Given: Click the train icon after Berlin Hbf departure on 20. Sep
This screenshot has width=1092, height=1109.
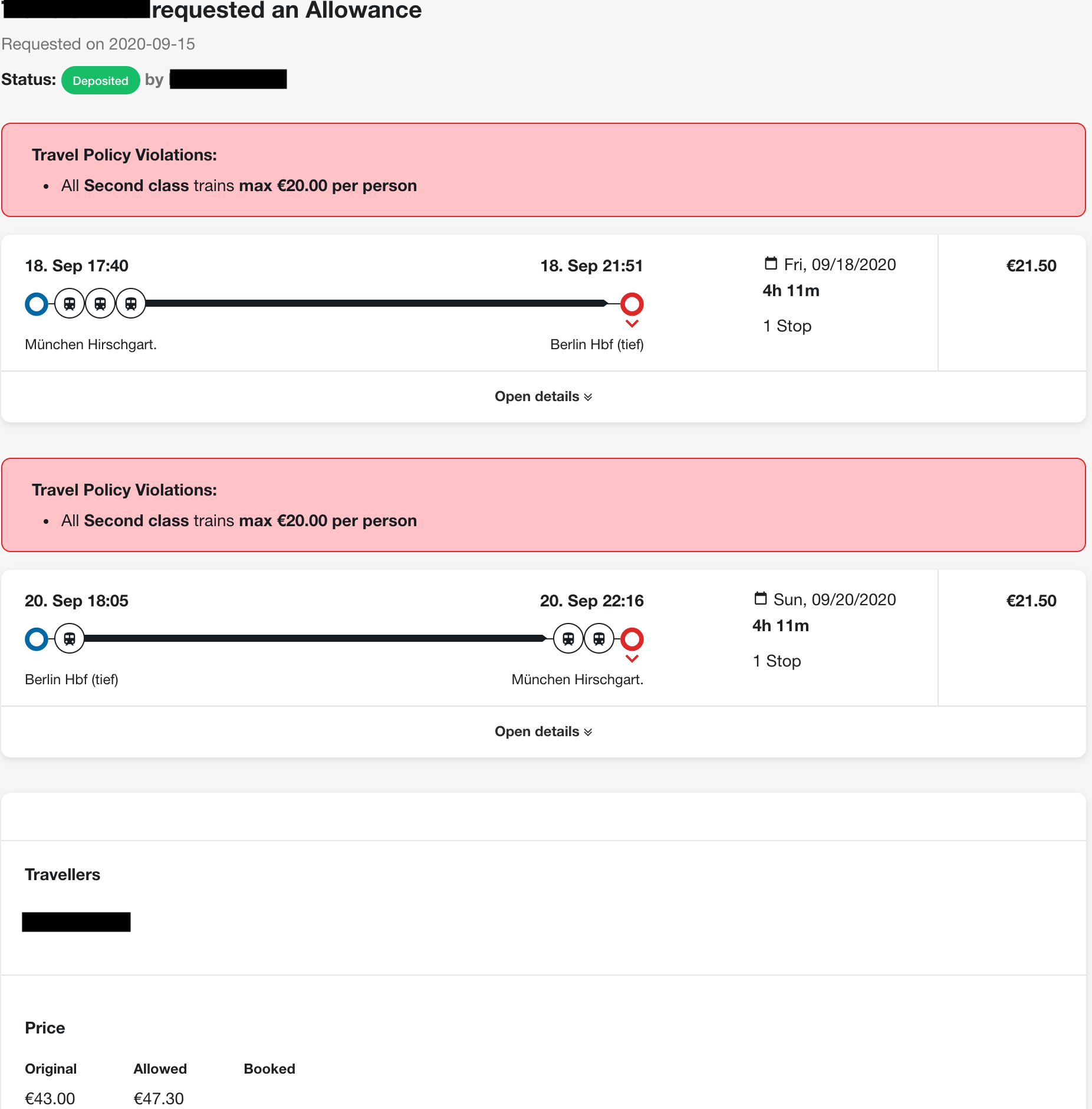Looking at the screenshot, I should click(x=70, y=639).
